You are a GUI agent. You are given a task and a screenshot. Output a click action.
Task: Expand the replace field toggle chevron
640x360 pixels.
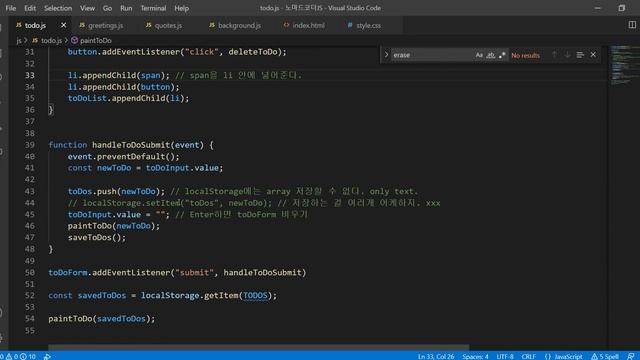click(386, 55)
